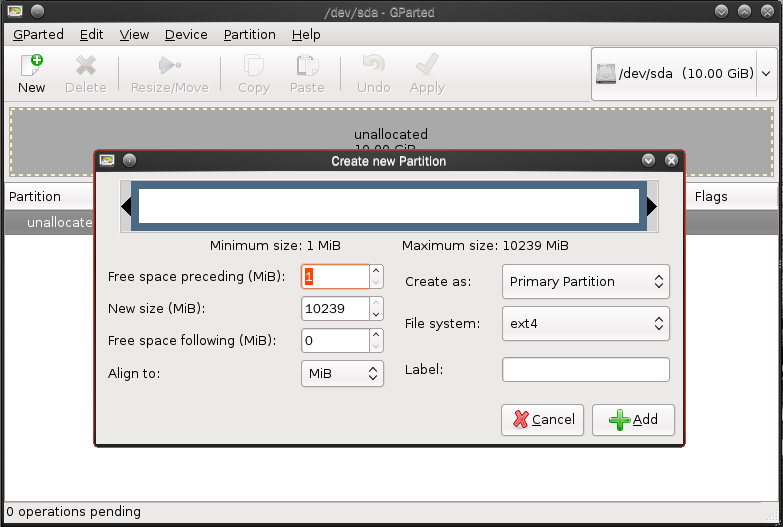Click the dialog's title bar window menu icon

pos(107,160)
